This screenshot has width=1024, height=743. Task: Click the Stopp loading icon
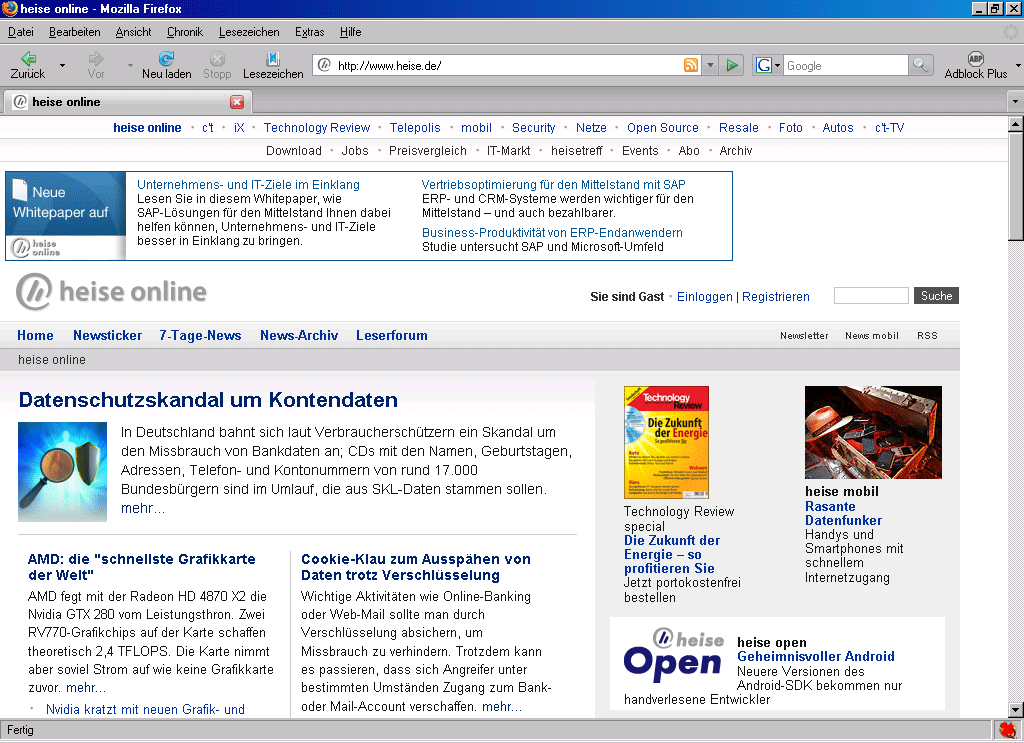[217, 58]
